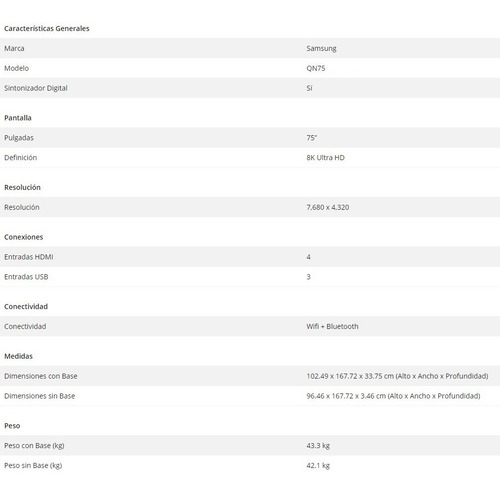Click the Wifi + Bluetooth value
The width and height of the screenshot is (500, 494).
tap(332, 326)
